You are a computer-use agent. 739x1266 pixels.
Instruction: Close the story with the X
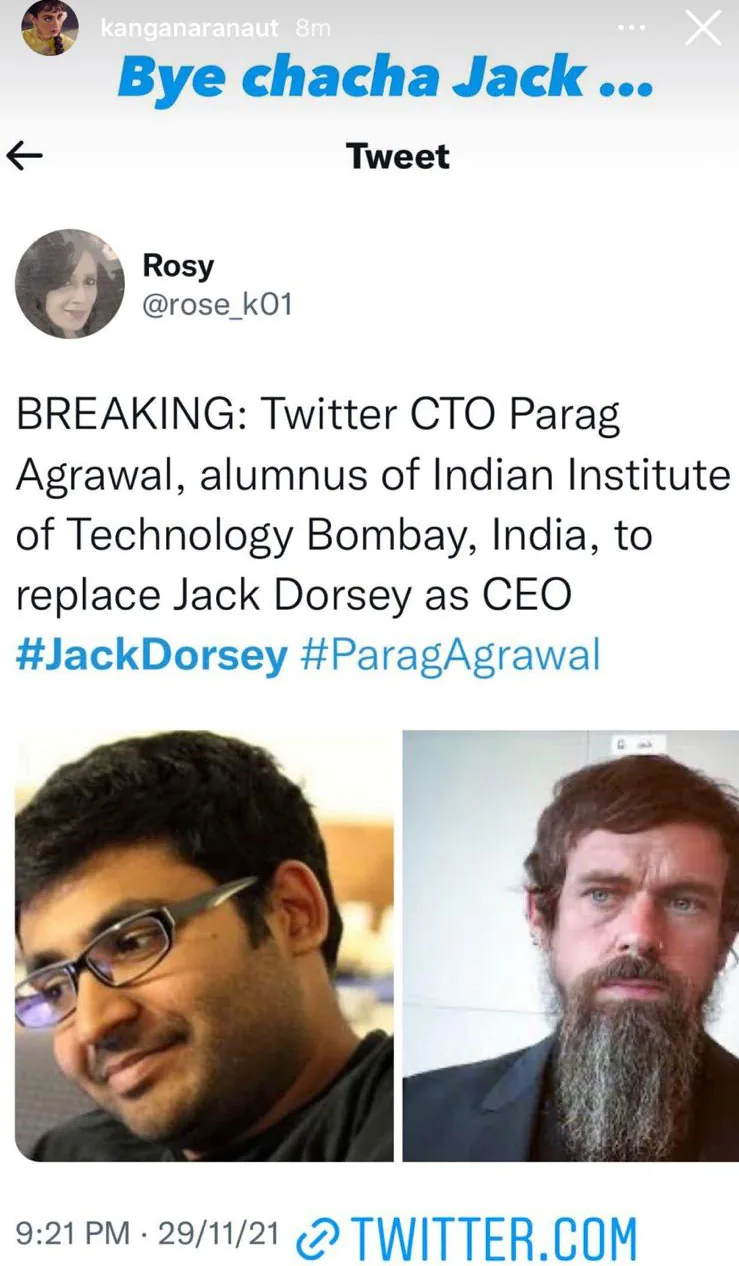pyautogui.click(x=702, y=28)
